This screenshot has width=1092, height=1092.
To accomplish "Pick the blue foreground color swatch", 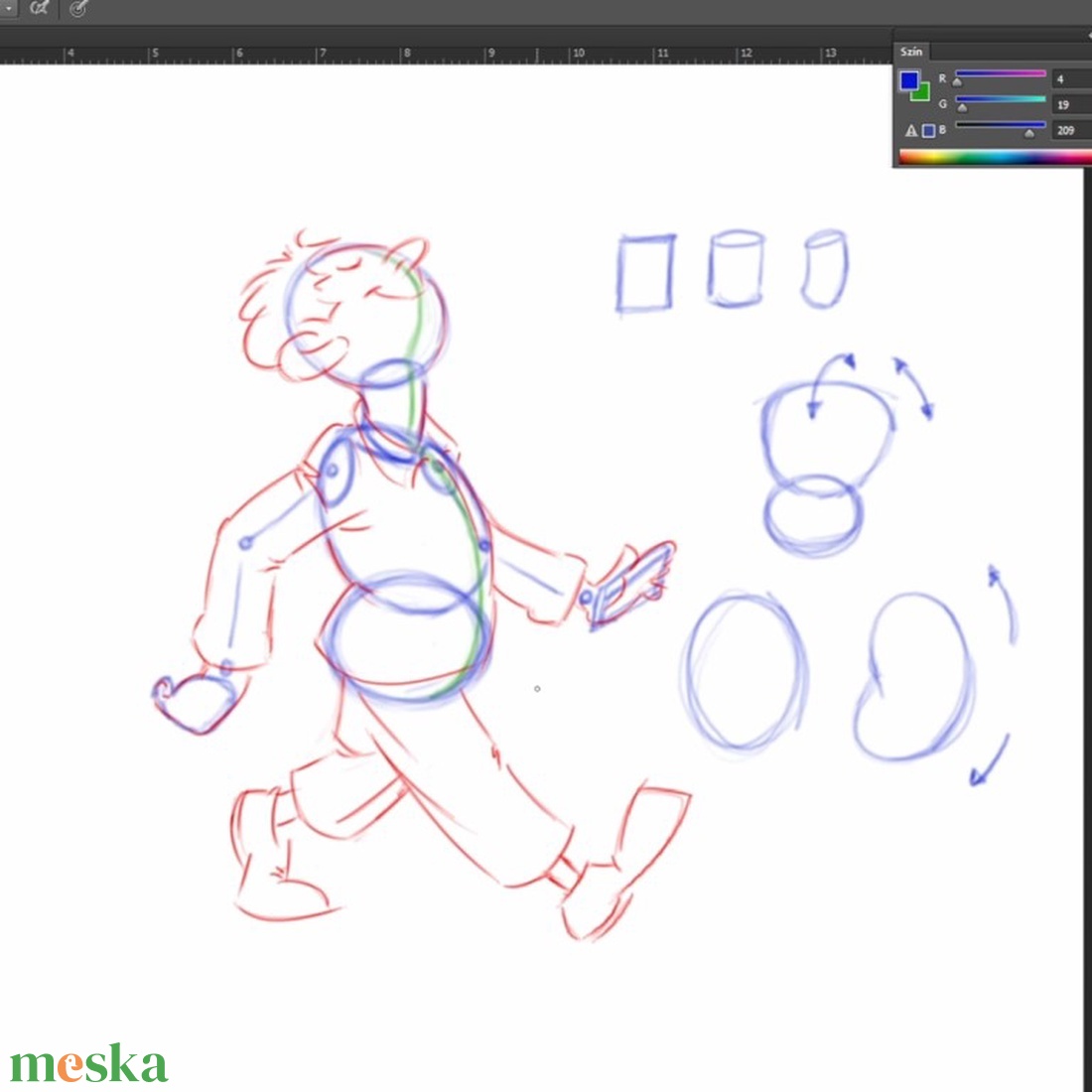I will point(908,80).
